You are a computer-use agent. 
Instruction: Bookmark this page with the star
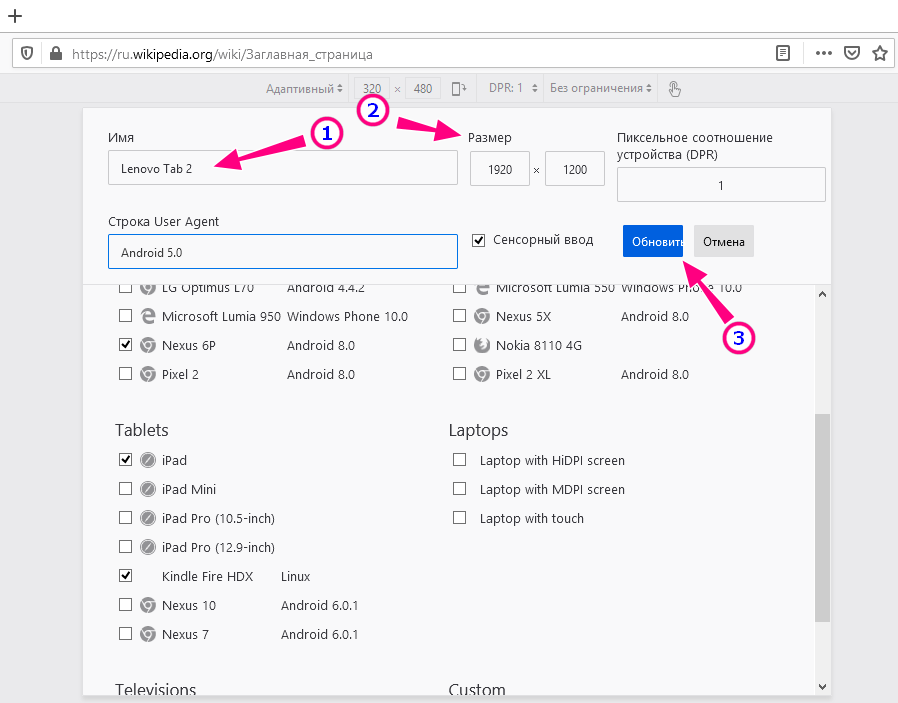coord(880,54)
